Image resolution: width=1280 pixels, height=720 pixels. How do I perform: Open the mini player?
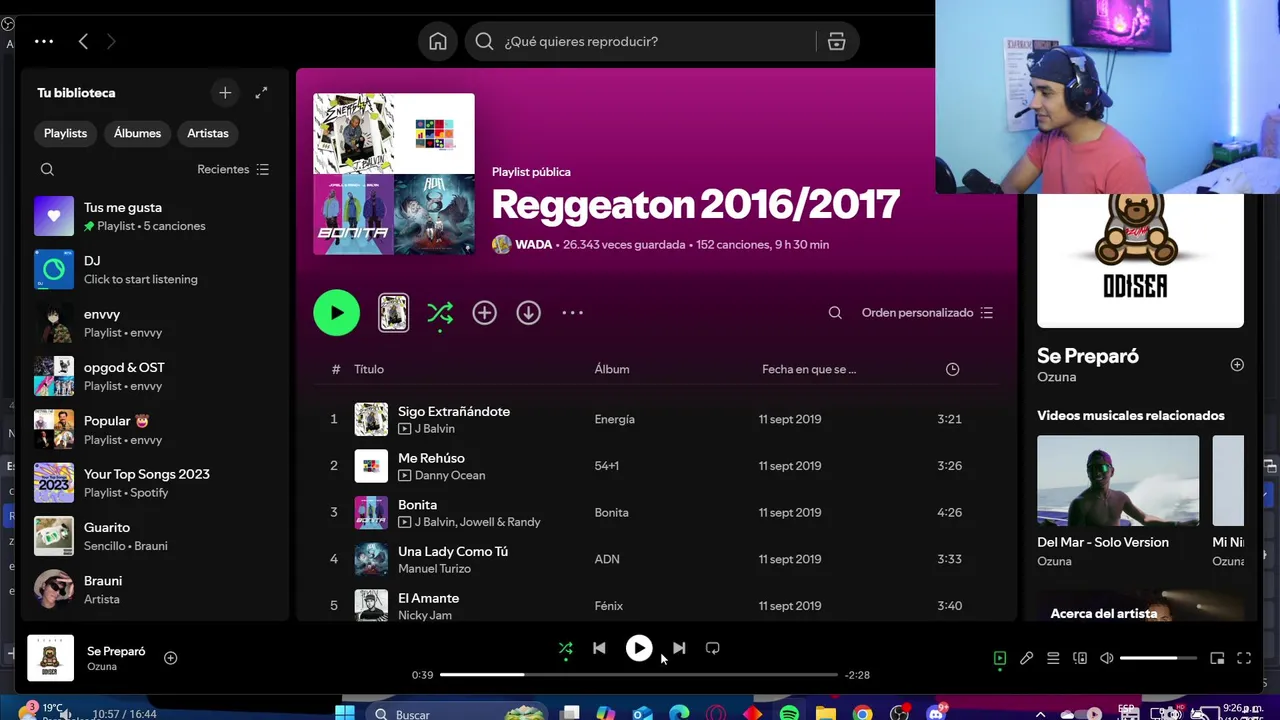point(1217,658)
